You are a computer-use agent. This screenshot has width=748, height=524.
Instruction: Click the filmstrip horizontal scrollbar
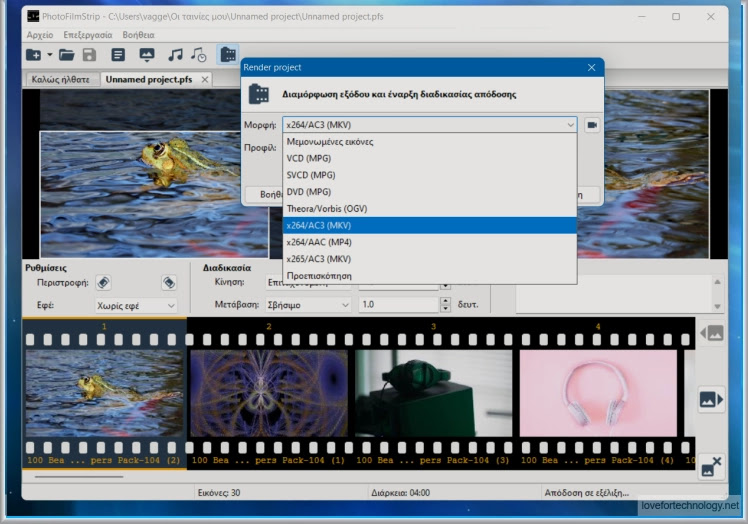click(79, 476)
